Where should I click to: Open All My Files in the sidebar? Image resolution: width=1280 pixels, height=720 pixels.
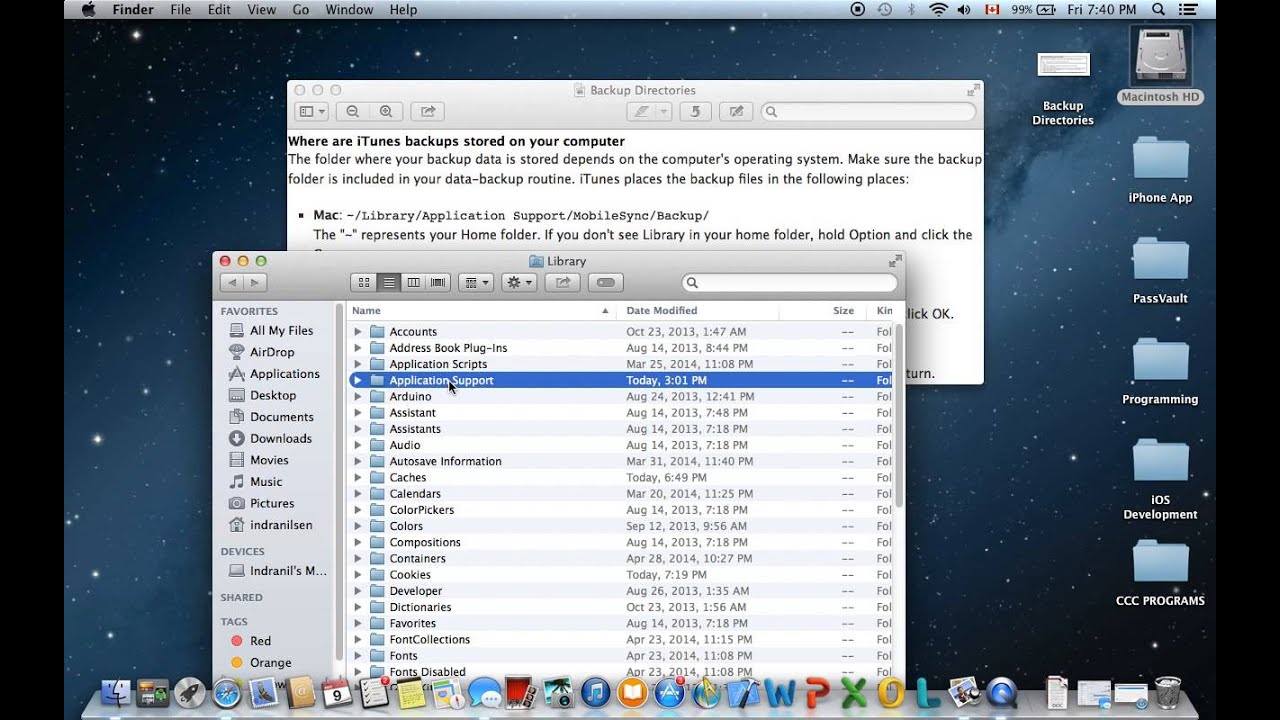[281, 331]
